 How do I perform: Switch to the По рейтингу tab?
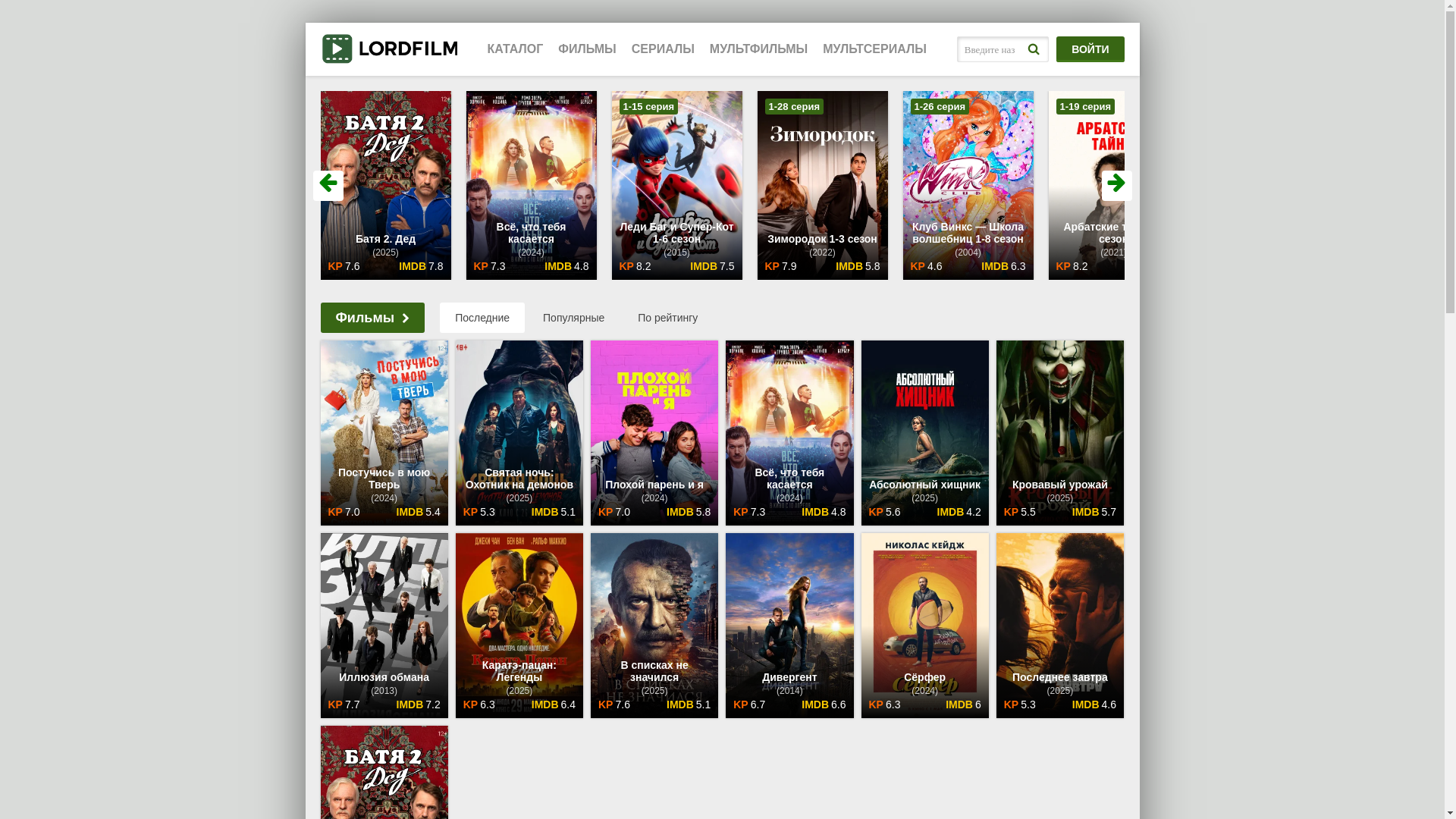[x=667, y=318]
